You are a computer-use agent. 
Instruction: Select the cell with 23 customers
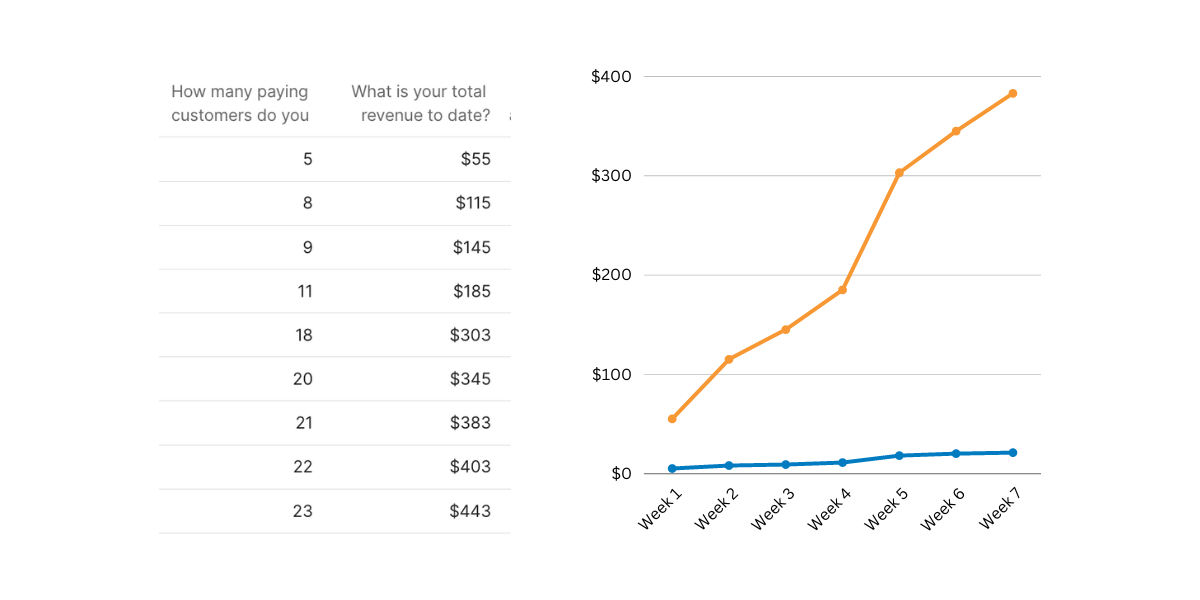[x=302, y=511]
